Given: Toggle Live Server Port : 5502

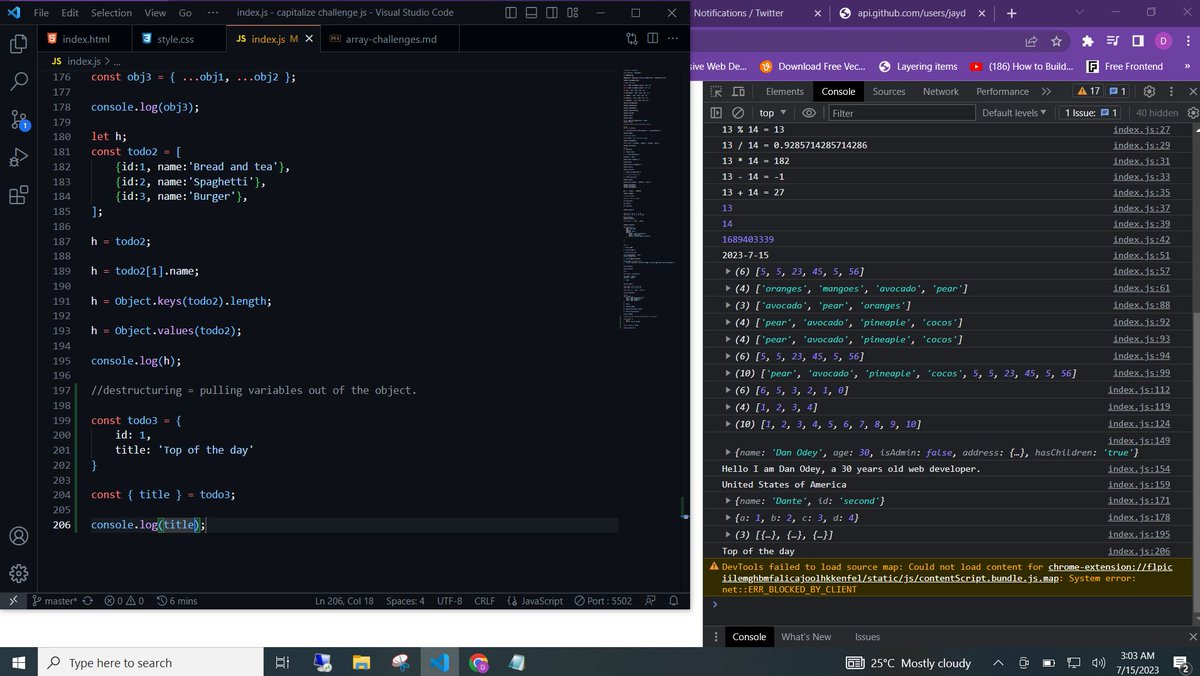Looking at the screenshot, I should (x=603, y=601).
